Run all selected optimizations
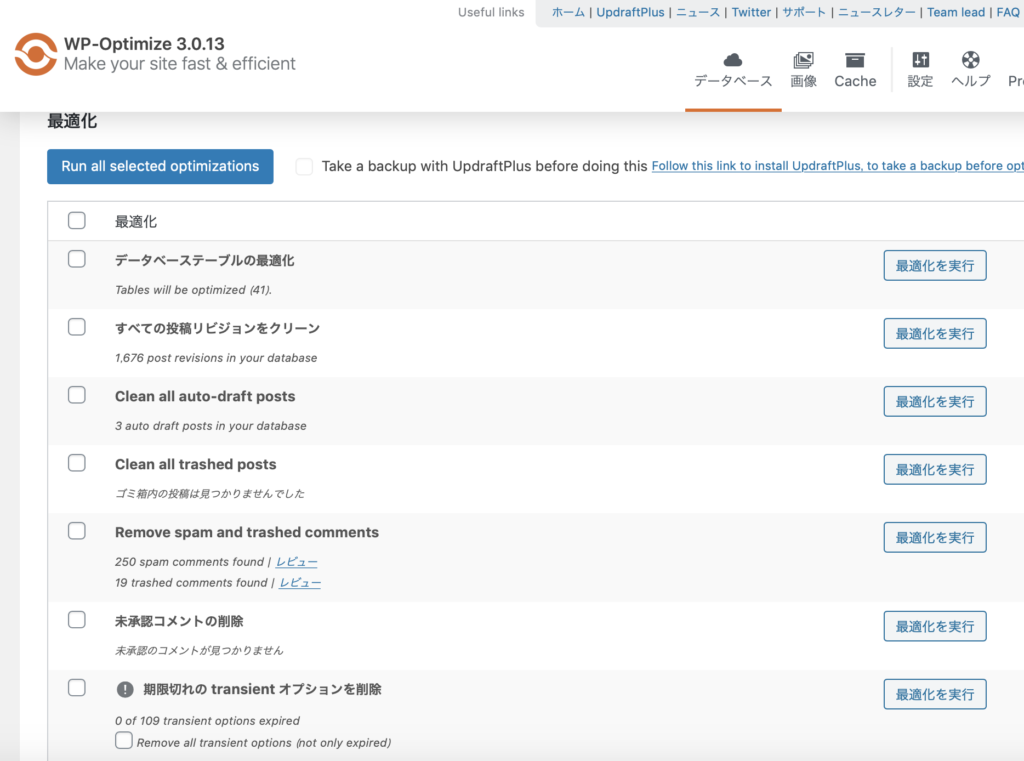The width and height of the screenshot is (1024, 761). (x=159, y=167)
